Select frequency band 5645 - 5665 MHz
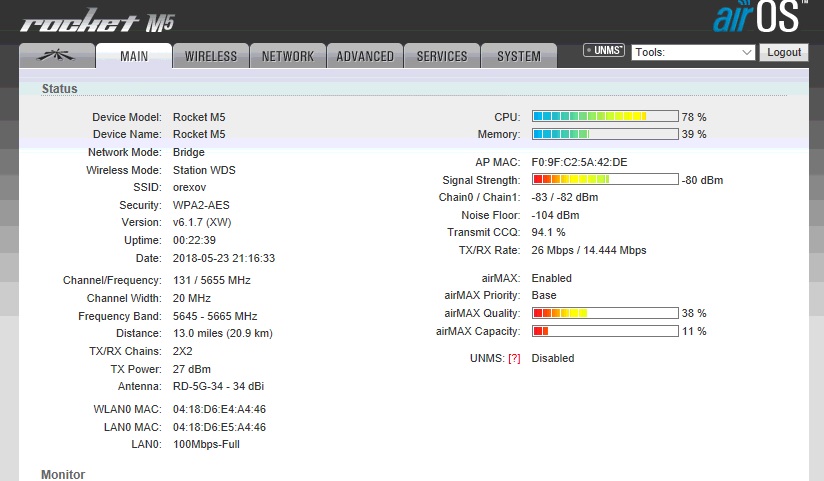The height and width of the screenshot is (481, 824). (215, 316)
